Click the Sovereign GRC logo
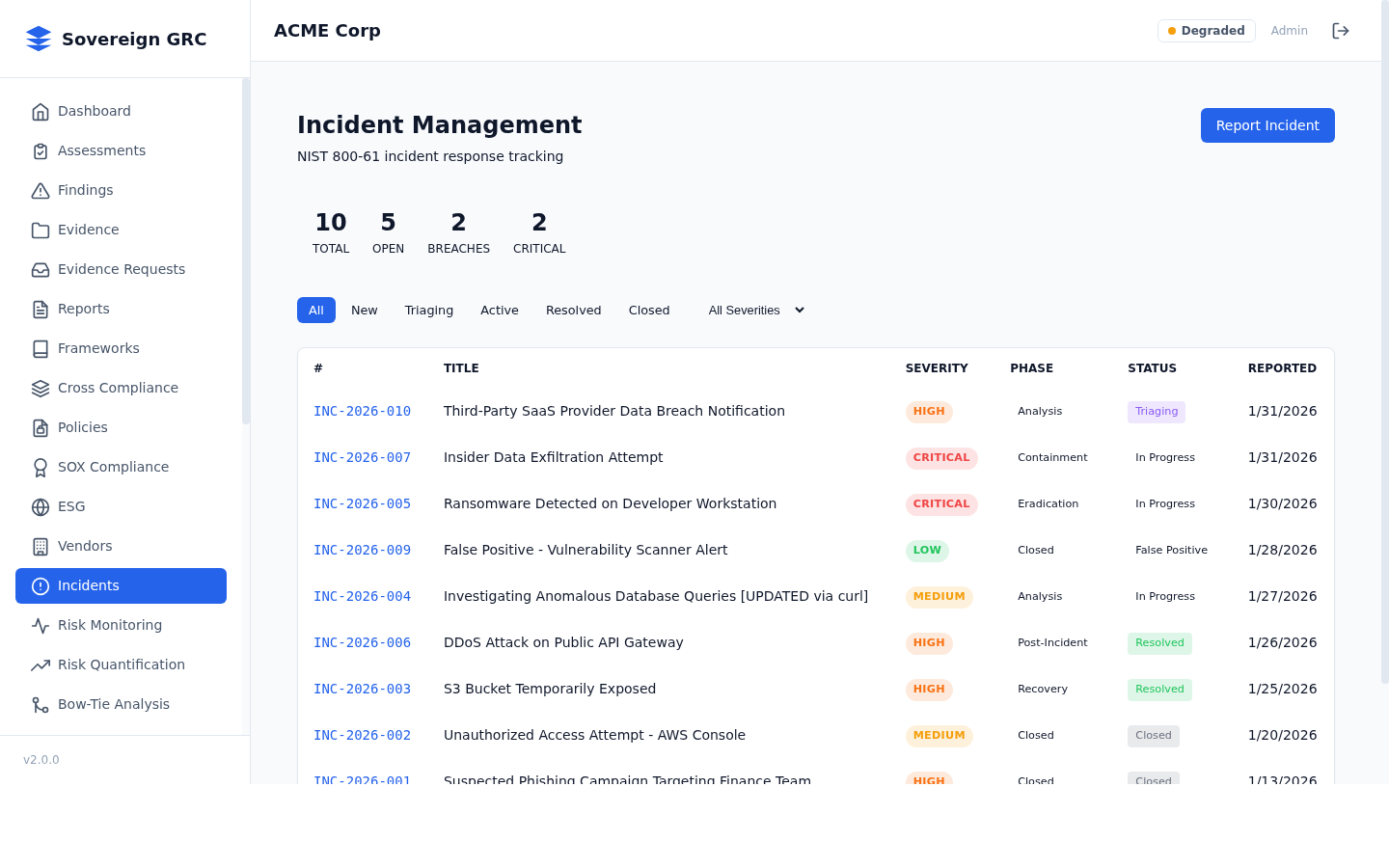The width and height of the screenshot is (1389, 868). [x=39, y=39]
